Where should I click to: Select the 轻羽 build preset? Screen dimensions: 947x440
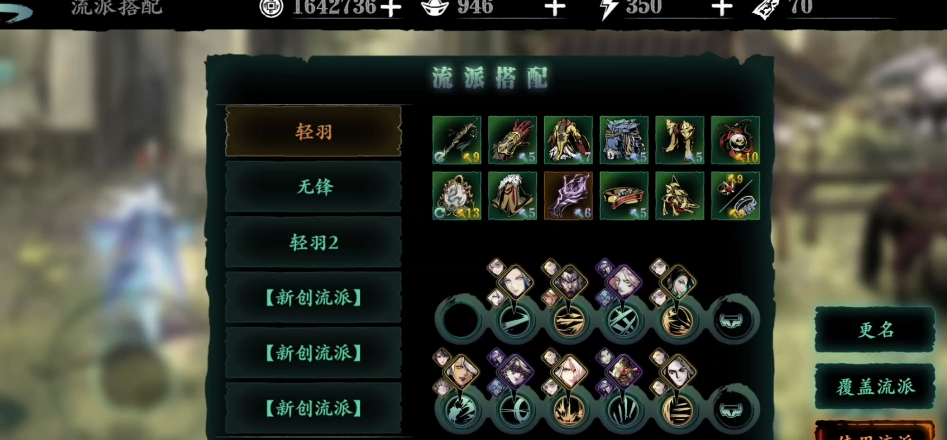click(313, 131)
